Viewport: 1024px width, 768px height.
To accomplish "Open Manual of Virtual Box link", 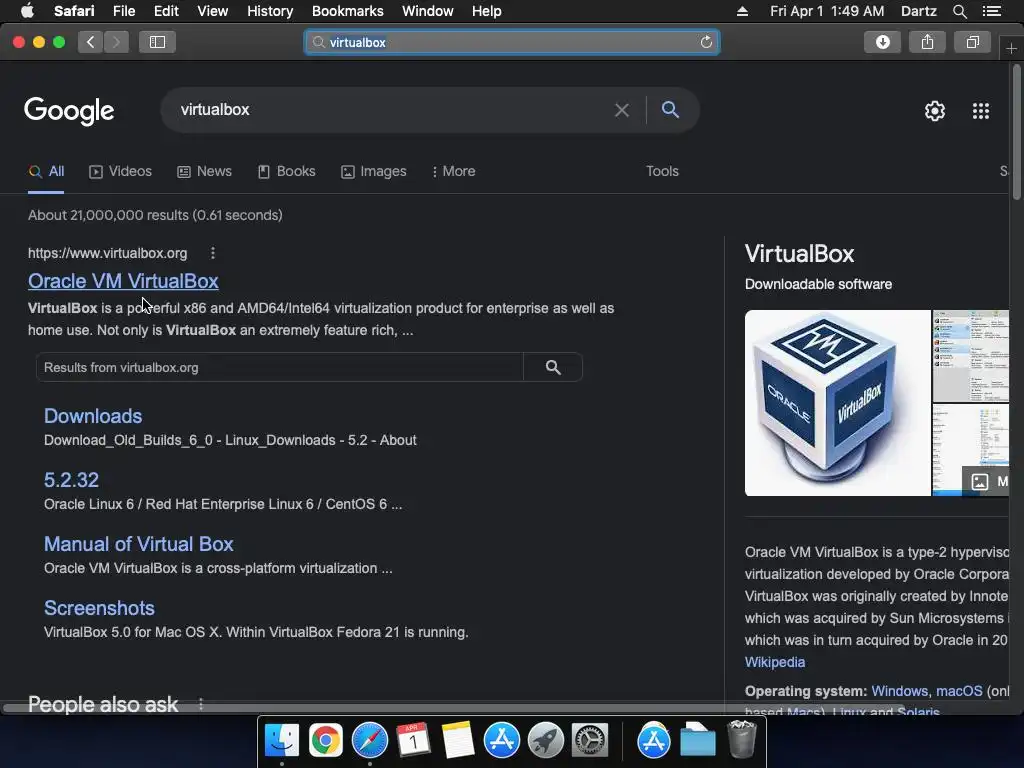I will pos(138,544).
